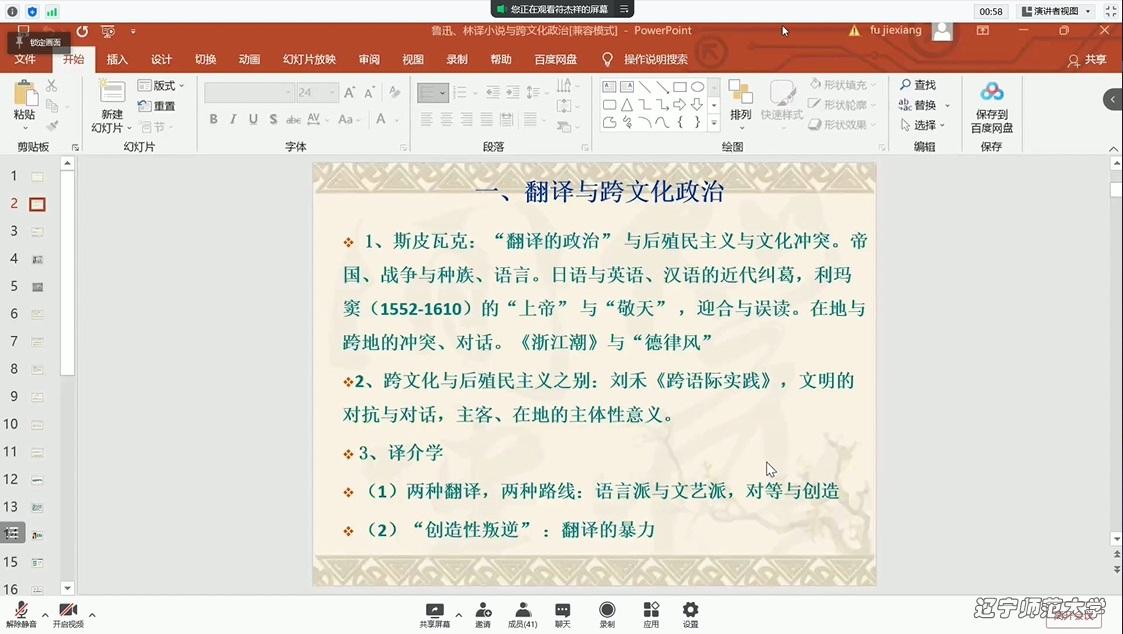Open the 选择 (Select) dropdown
The height and width of the screenshot is (634, 1123).
pos(921,124)
